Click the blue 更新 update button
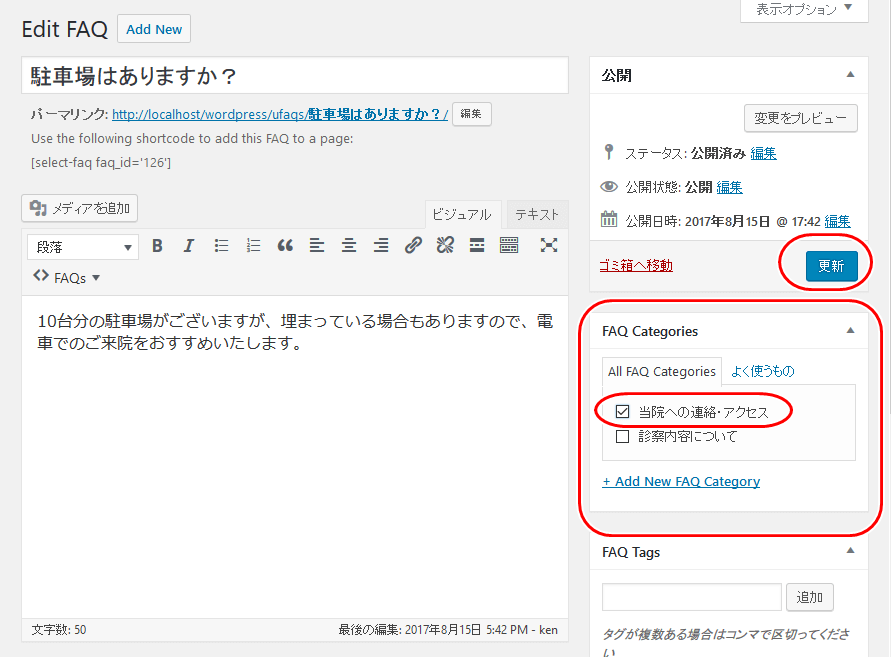The height and width of the screenshot is (657, 891). click(x=831, y=265)
